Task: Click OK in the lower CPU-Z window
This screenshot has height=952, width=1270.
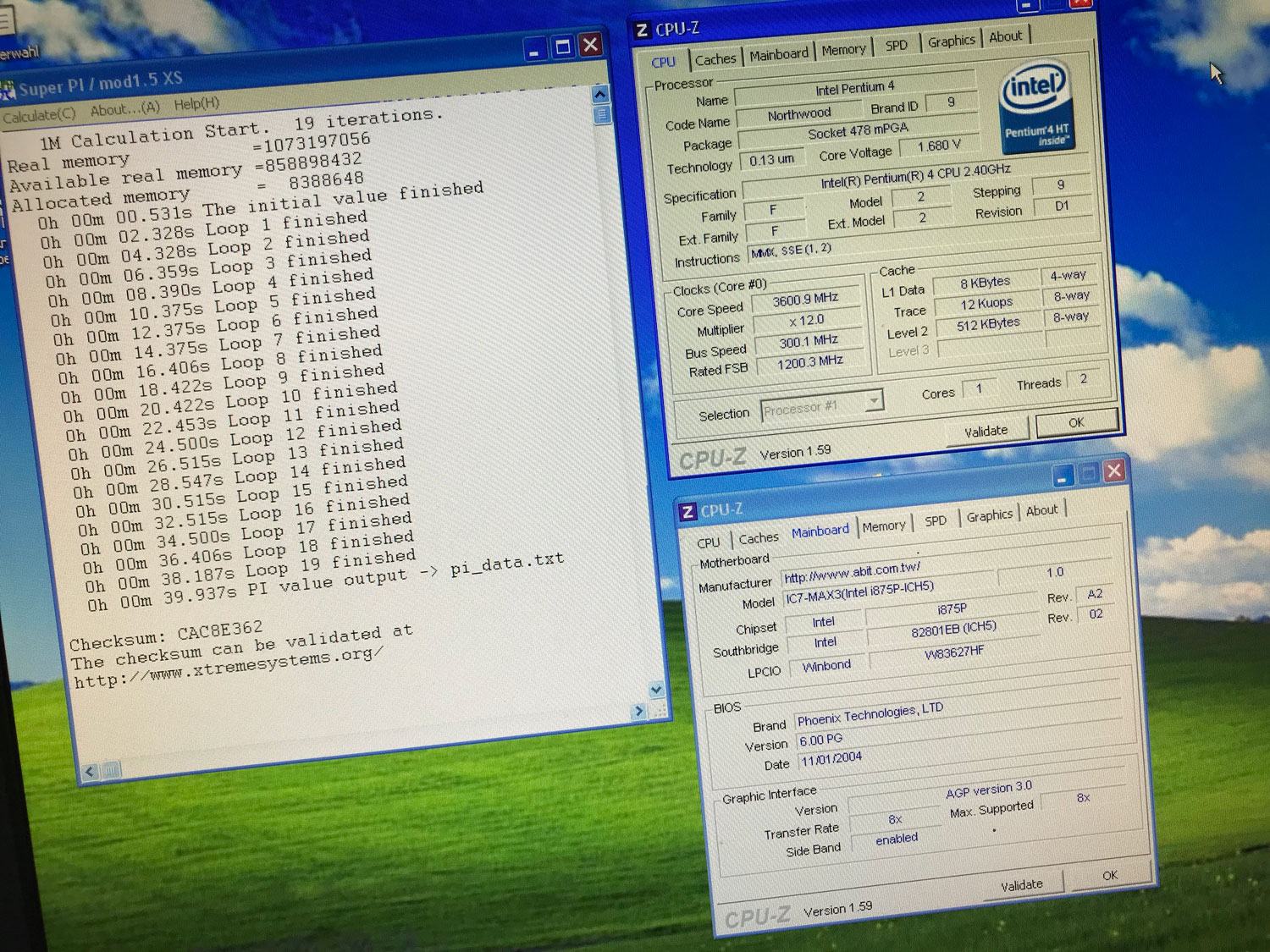Action: tap(1109, 876)
